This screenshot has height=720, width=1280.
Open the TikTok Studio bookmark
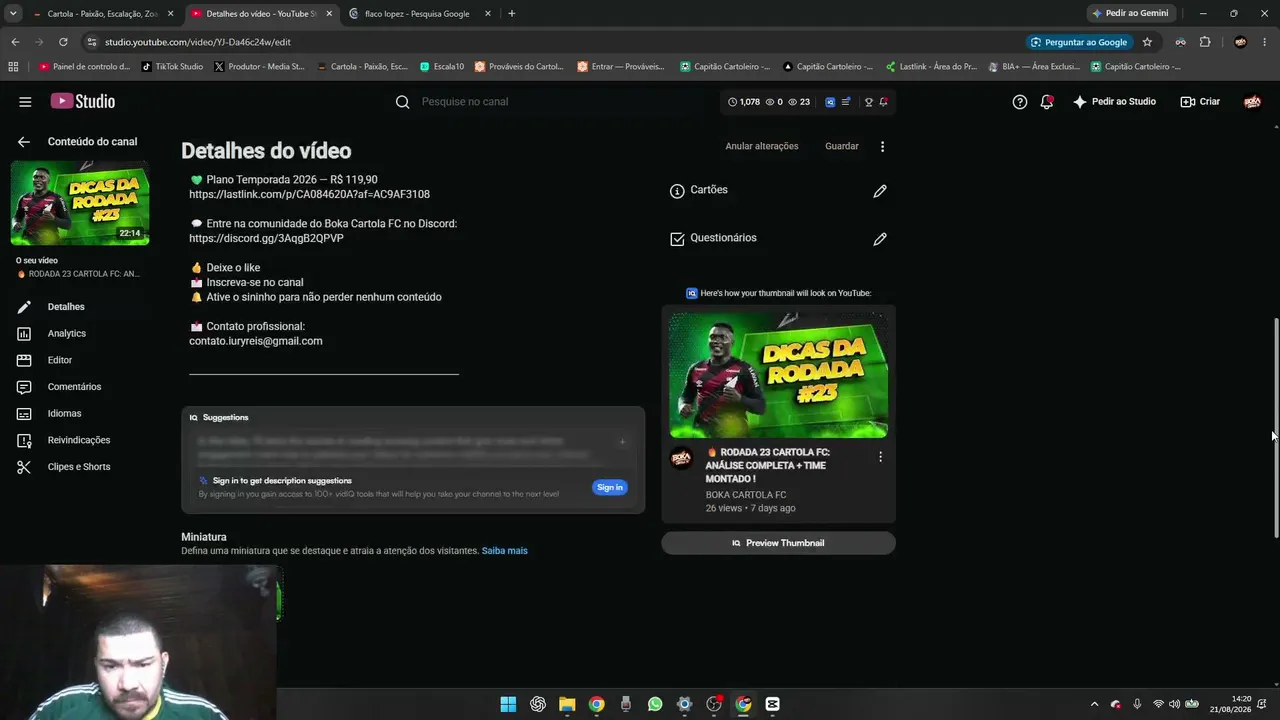[172, 67]
